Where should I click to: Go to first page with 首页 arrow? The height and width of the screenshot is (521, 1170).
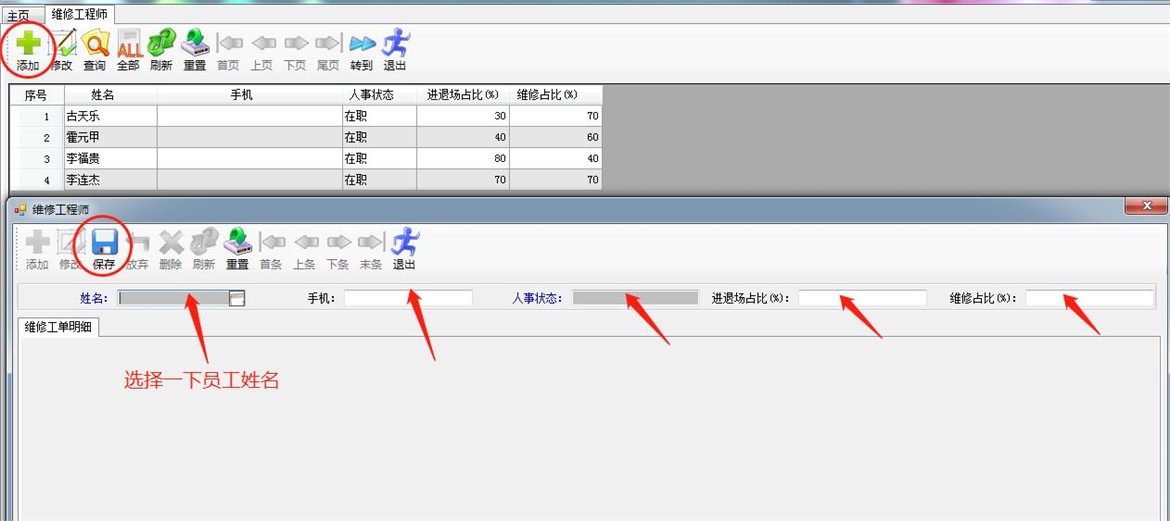[x=231, y=43]
